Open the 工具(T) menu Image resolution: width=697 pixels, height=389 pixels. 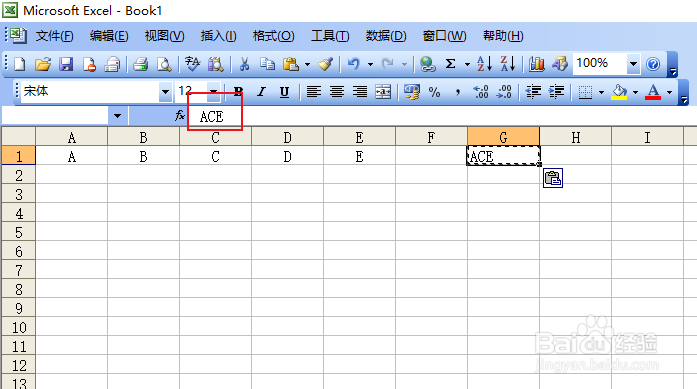[330, 36]
